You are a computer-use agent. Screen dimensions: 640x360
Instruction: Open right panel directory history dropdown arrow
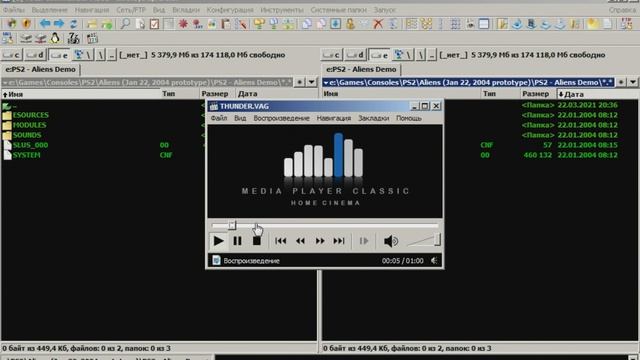(x=633, y=82)
